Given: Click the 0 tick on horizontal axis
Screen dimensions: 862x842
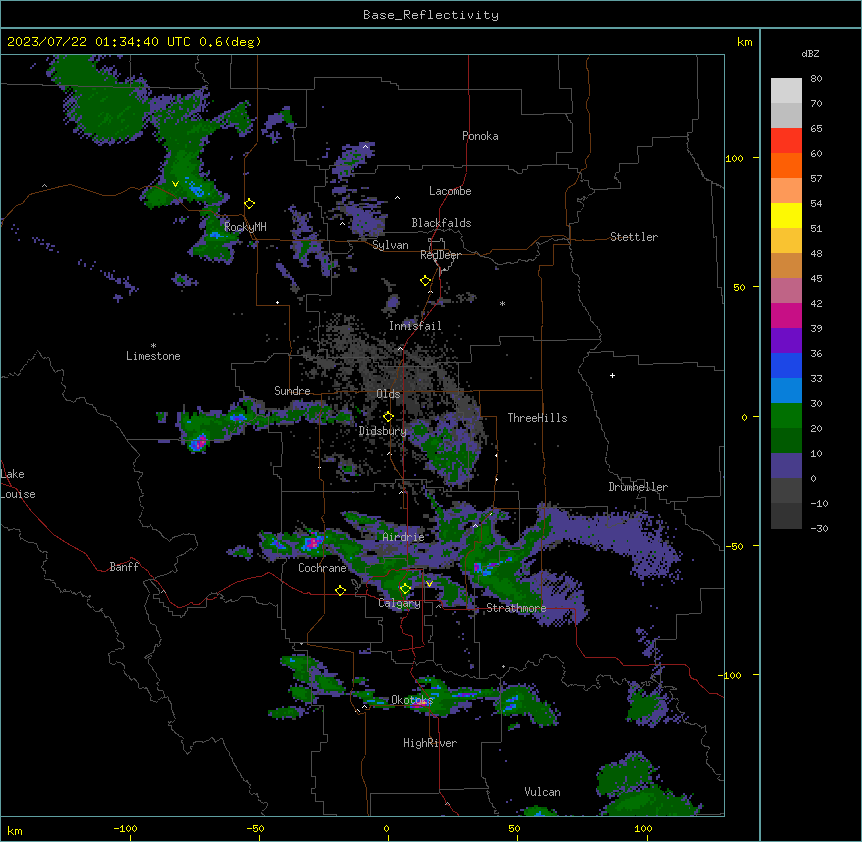Looking at the screenshot, I should point(386,828).
